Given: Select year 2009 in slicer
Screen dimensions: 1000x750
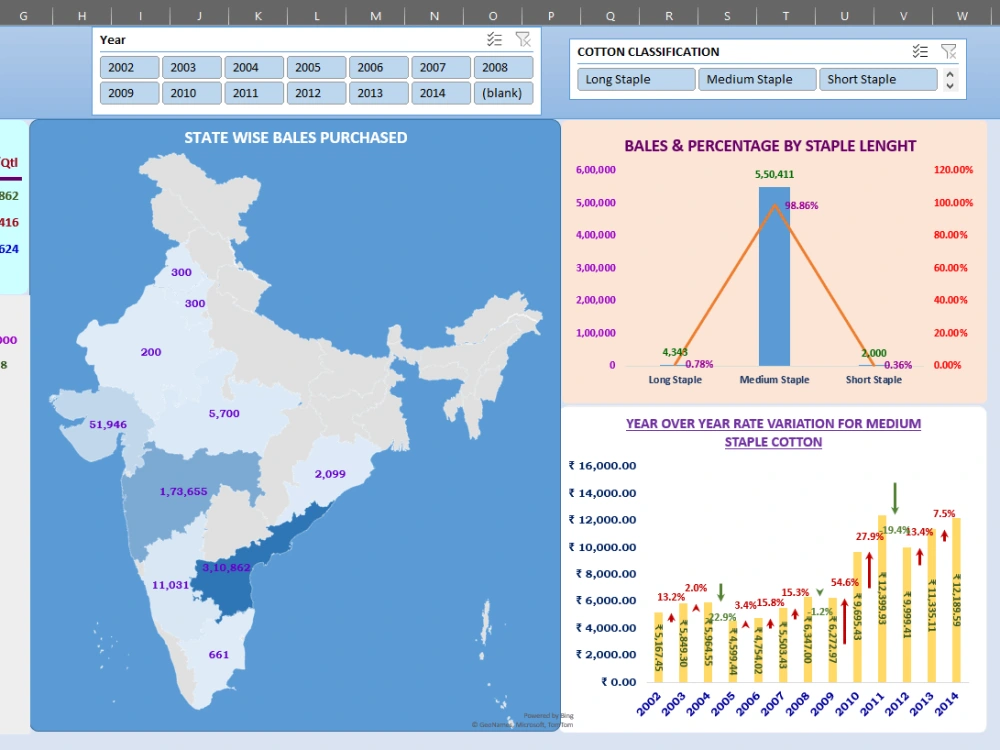Looking at the screenshot, I should tap(129, 93).
